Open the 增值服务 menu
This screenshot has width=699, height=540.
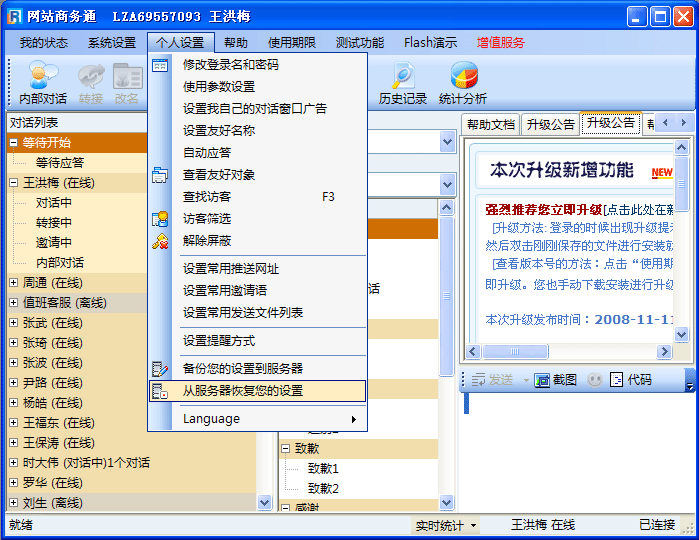tap(500, 43)
